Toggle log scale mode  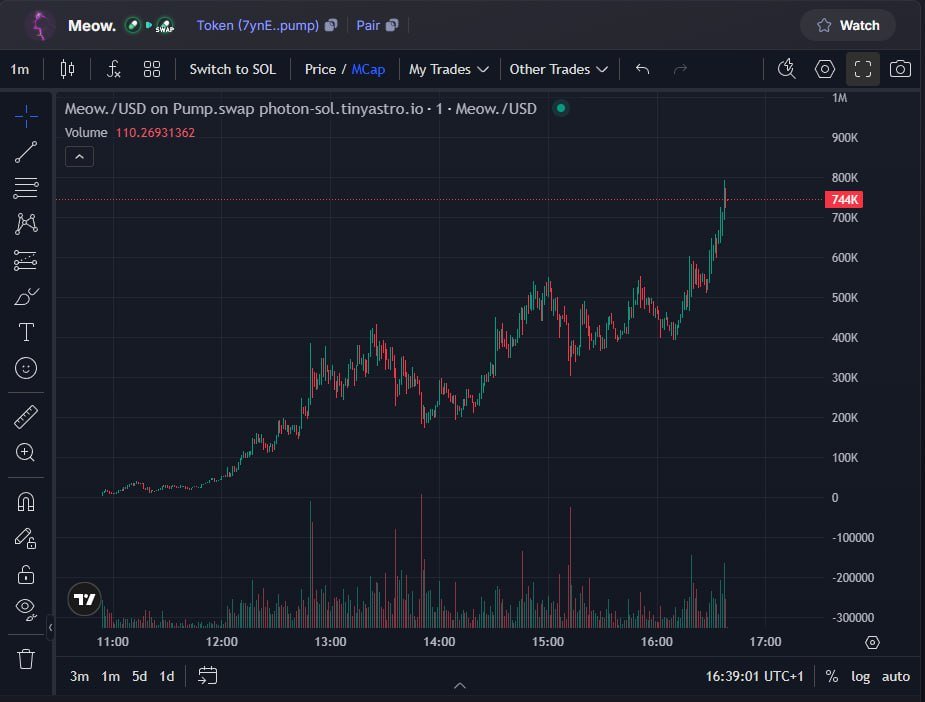tap(860, 676)
